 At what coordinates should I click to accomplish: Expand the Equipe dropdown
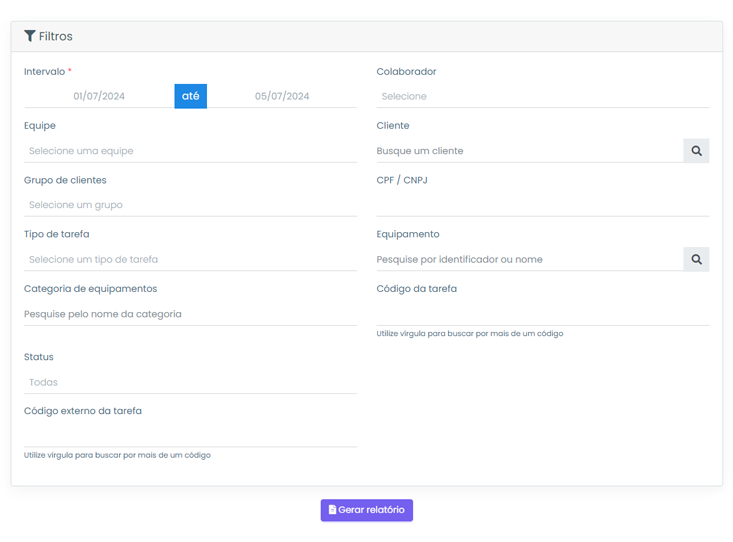[x=190, y=151]
